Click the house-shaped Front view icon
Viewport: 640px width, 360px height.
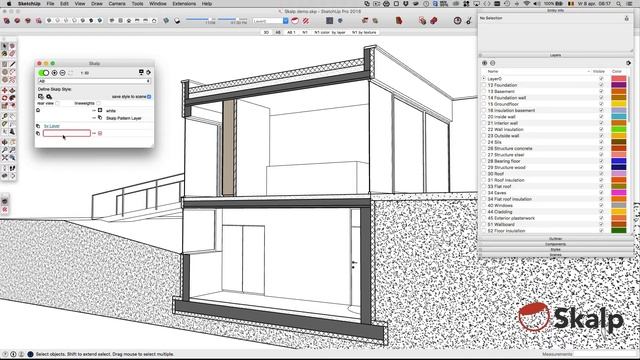click(x=129, y=20)
